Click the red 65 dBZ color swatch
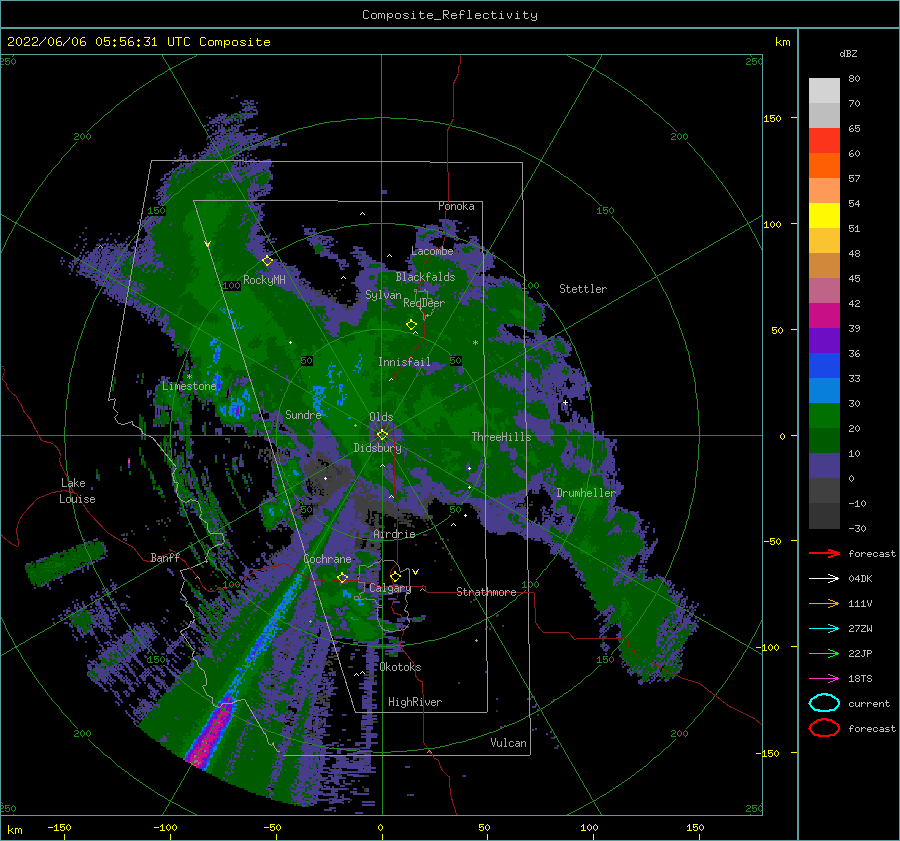 [x=824, y=140]
